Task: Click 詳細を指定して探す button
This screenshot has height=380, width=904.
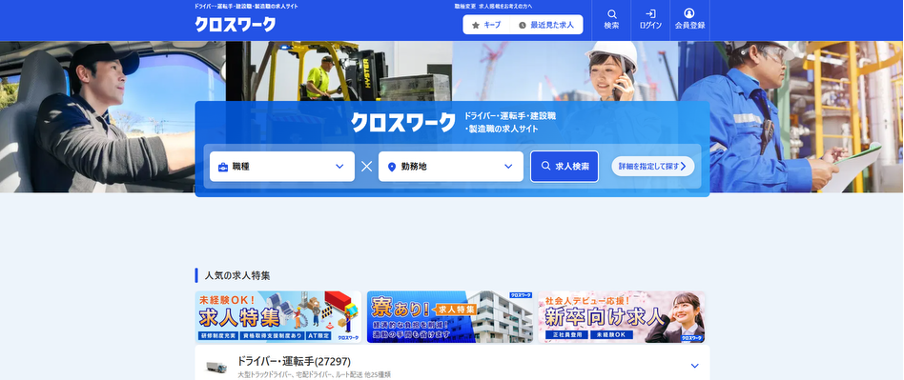Action: [x=653, y=167]
